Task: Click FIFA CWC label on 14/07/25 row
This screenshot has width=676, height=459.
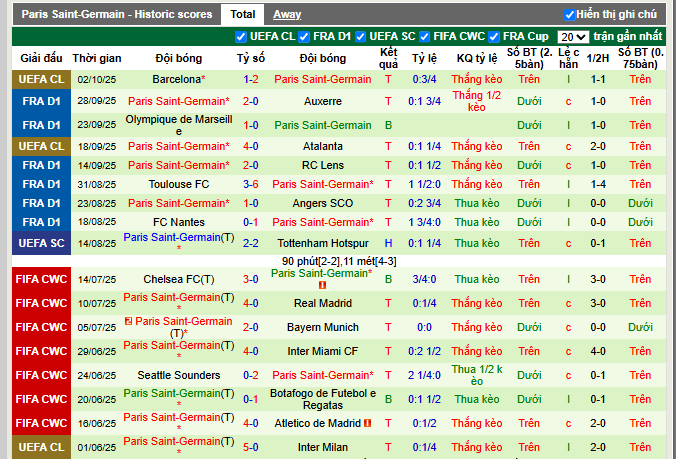Action: [x=41, y=279]
